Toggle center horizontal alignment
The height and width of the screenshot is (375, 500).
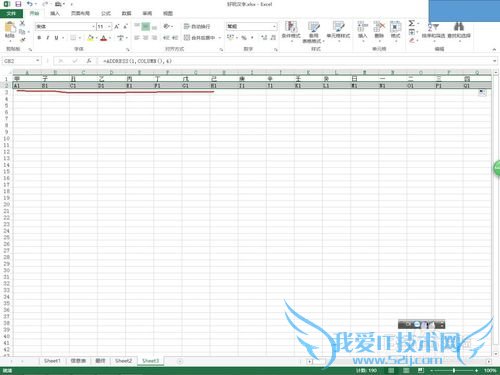click(x=146, y=38)
